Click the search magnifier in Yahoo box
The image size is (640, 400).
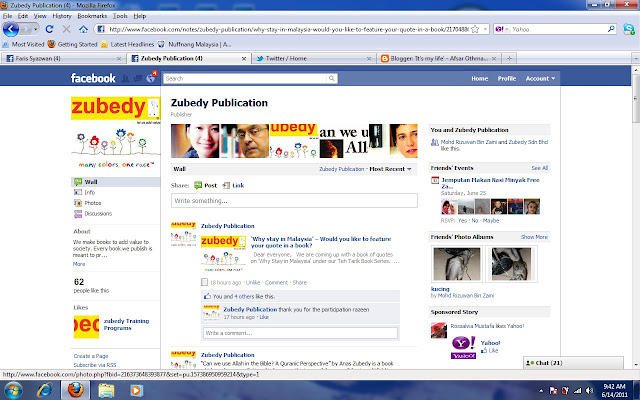point(611,29)
